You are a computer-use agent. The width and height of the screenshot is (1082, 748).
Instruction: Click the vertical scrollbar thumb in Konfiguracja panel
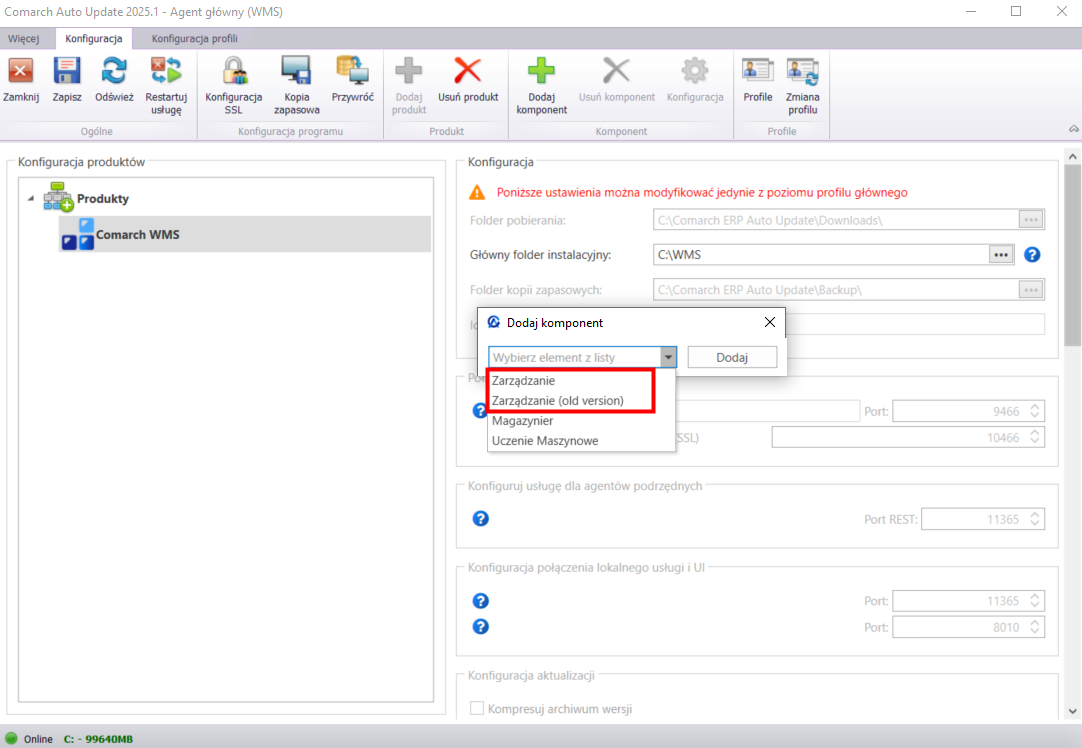tap(1072, 255)
